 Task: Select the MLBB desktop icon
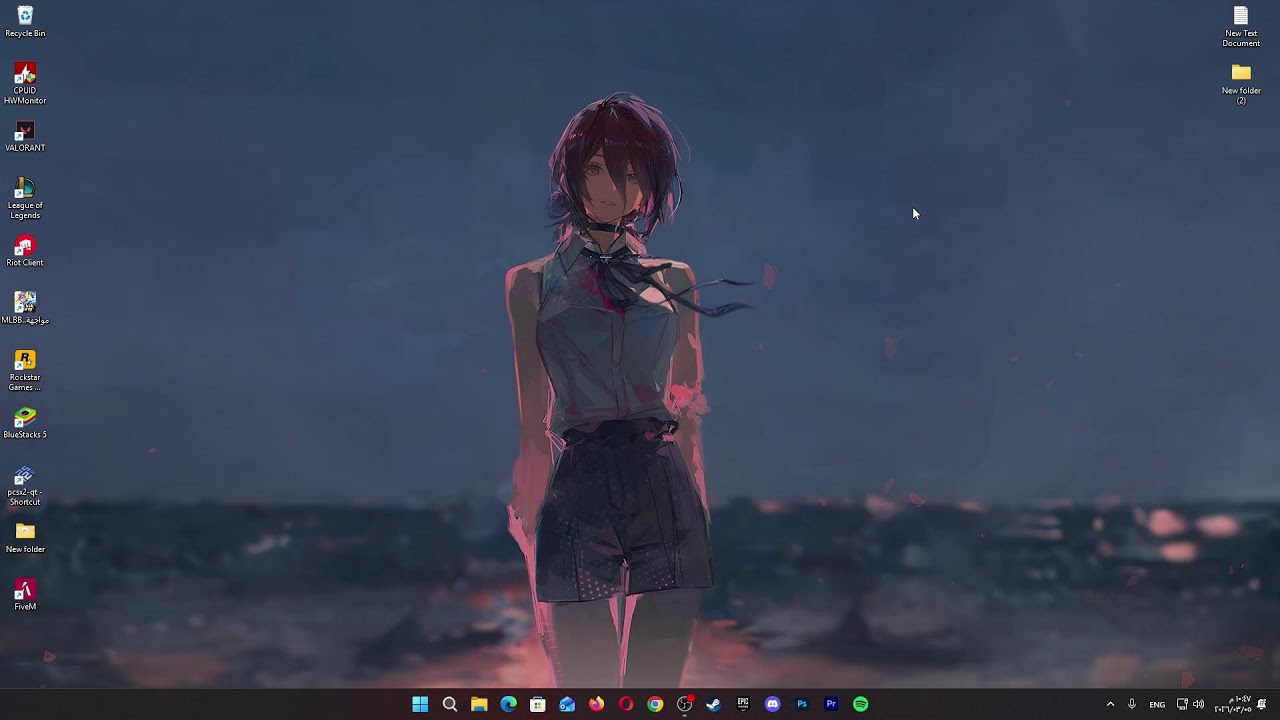point(25,309)
